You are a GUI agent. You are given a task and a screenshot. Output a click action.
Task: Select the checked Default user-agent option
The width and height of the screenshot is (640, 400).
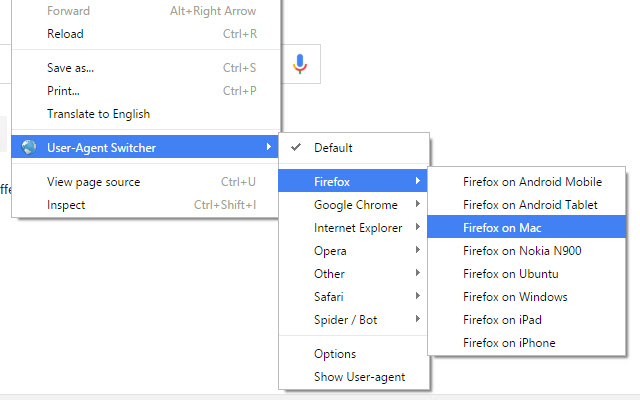333,148
